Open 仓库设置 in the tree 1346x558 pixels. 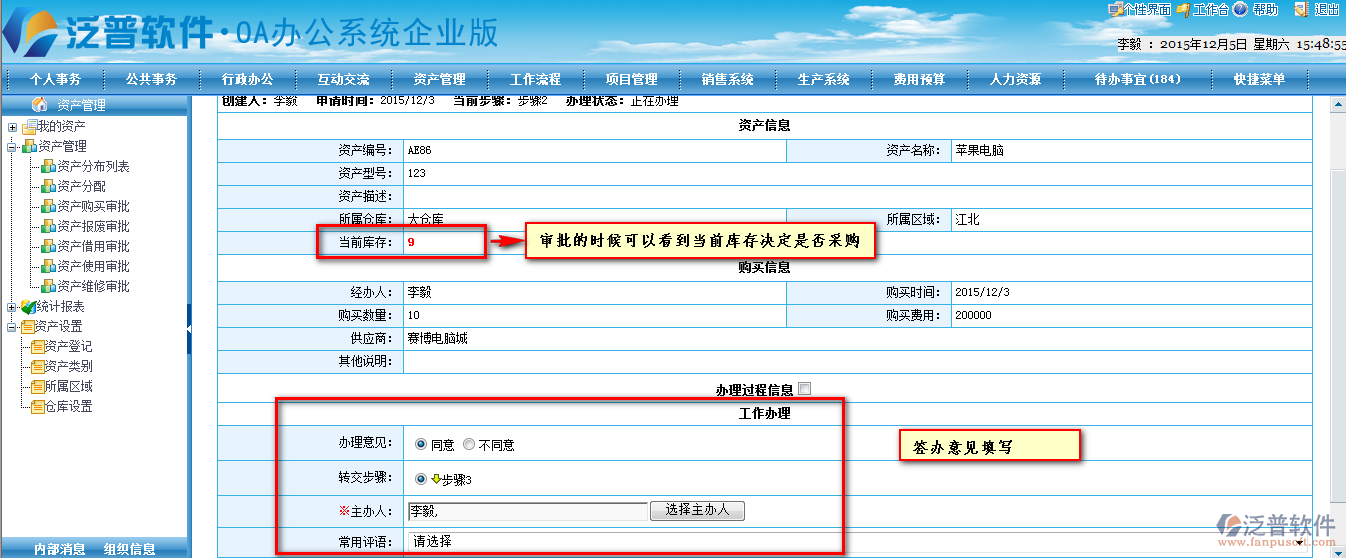pos(69,407)
